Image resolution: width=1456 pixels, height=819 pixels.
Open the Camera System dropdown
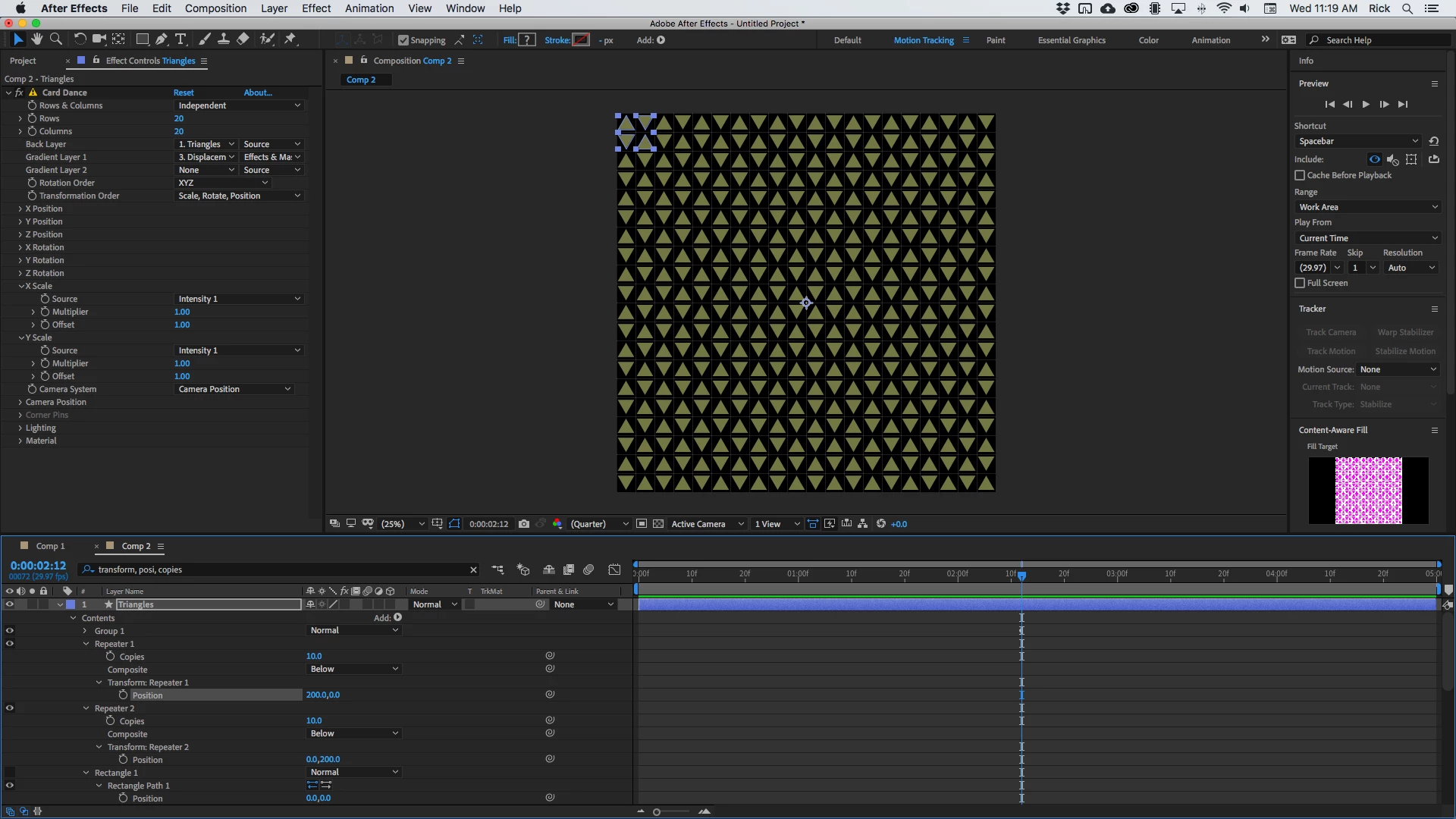tap(234, 389)
